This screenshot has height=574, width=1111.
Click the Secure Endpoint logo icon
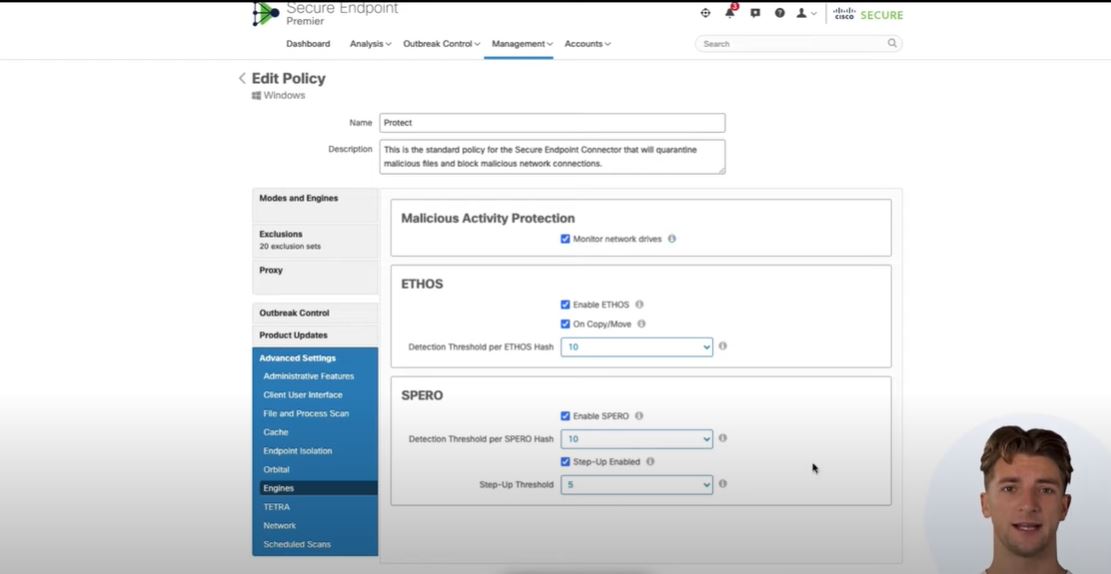[266, 14]
